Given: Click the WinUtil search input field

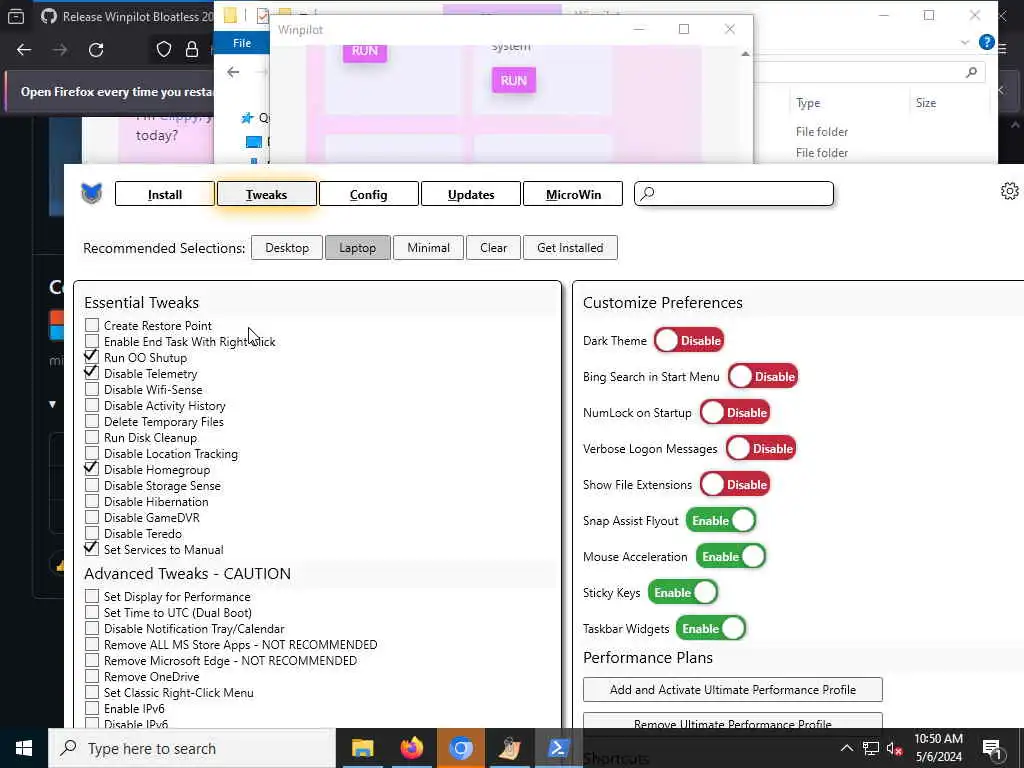Looking at the screenshot, I should click(x=734, y=193).
